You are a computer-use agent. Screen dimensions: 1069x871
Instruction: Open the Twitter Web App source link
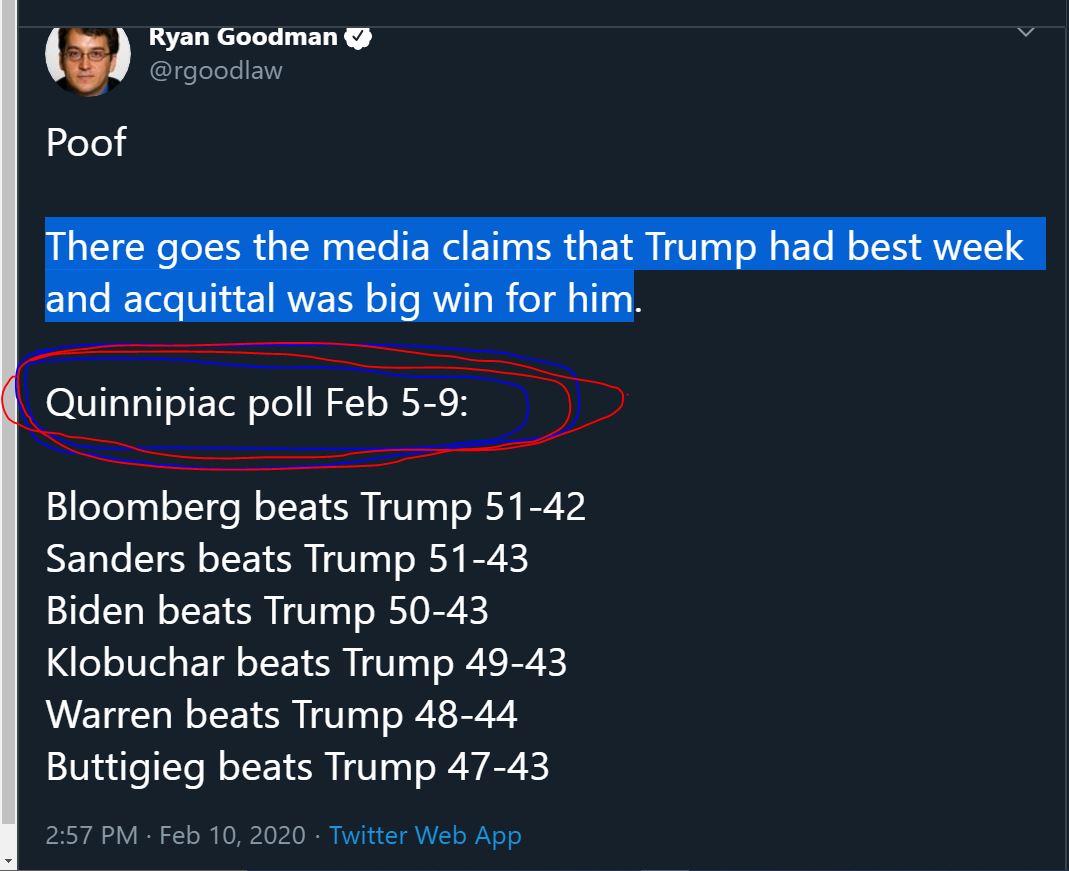425,836
